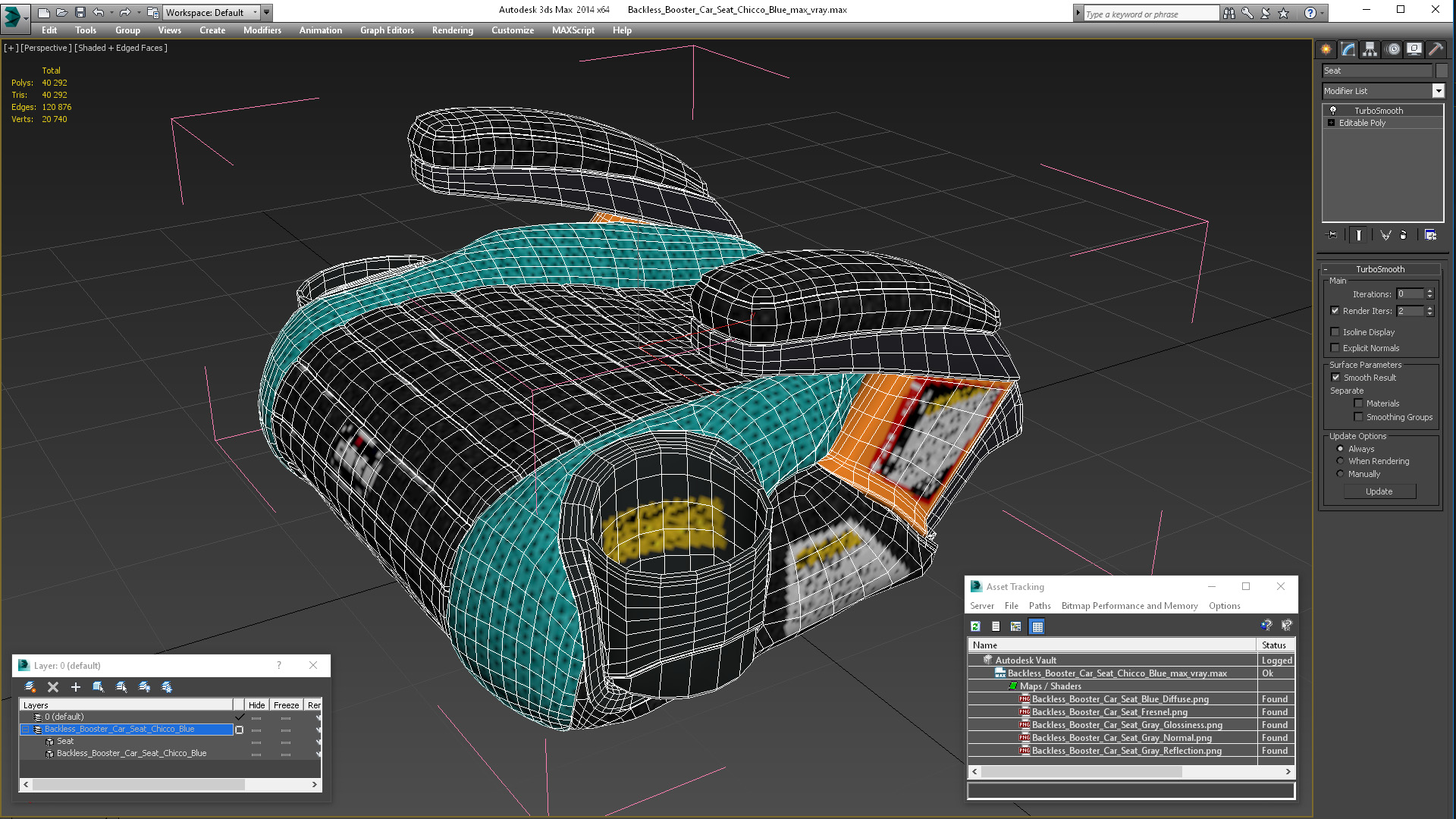1456x819 pixels.
Task: Open the Display command panel tab
Action: (x=1414, y=49)
